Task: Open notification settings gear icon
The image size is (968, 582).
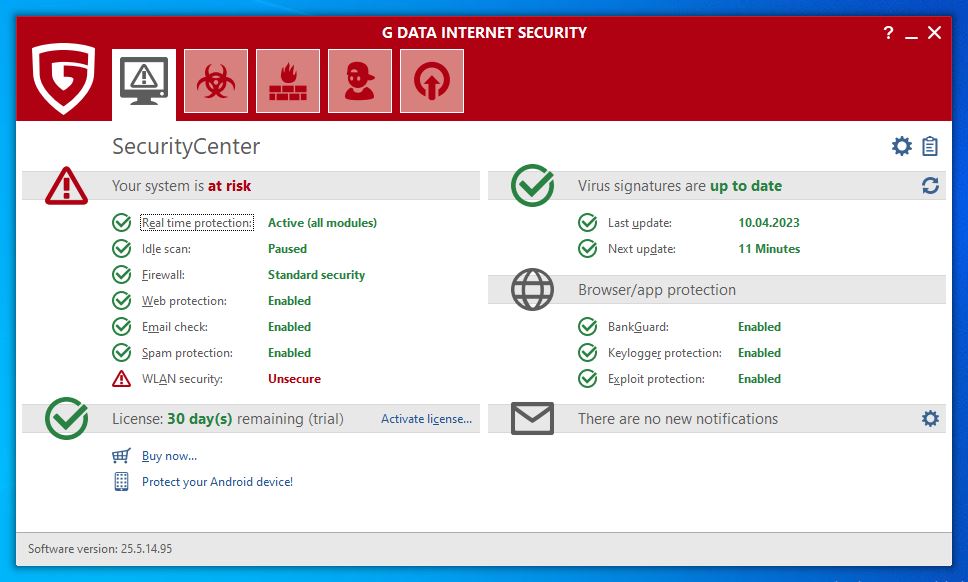Action: click(x=930, y=418)
